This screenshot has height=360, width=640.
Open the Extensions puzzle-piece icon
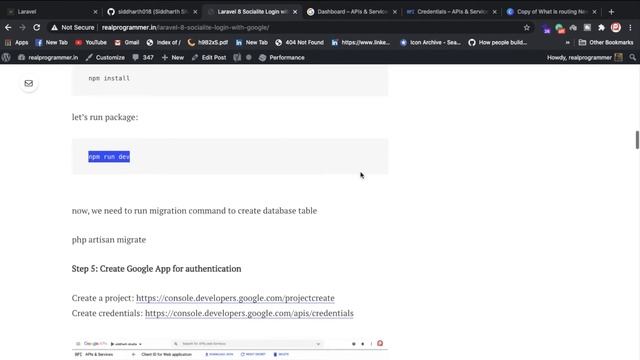coord(601,28)
